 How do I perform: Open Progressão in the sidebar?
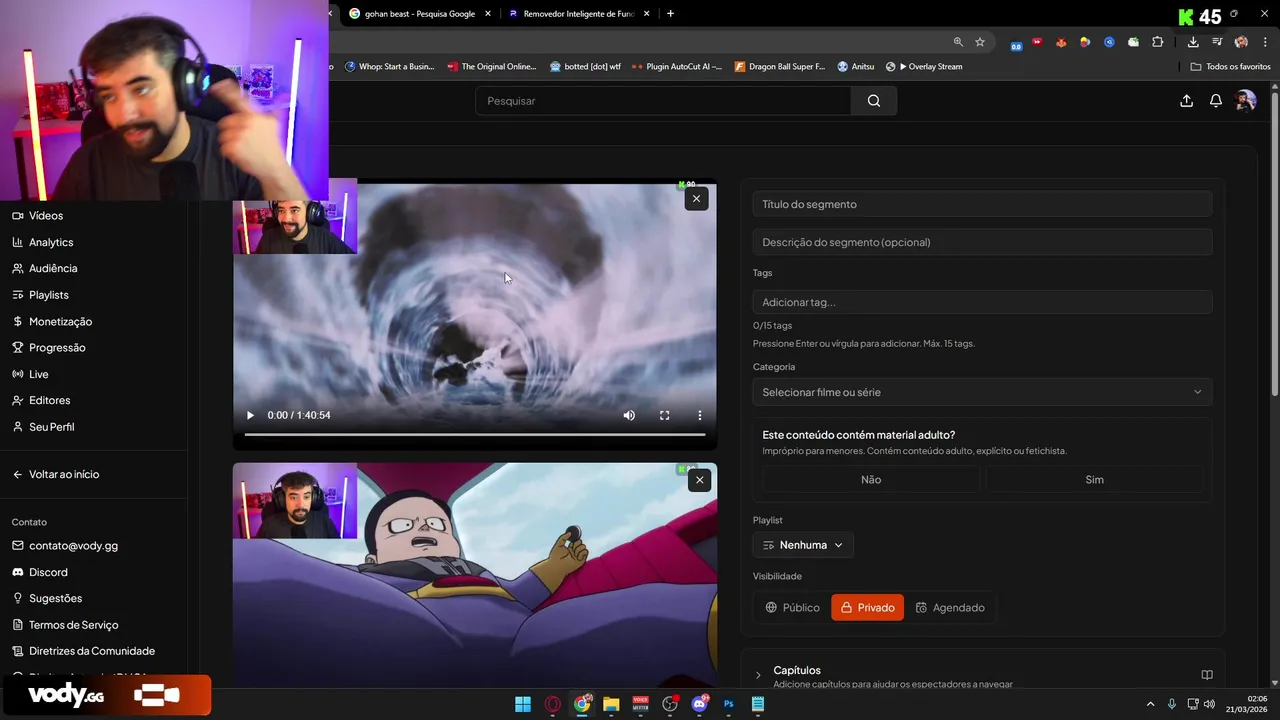pyautogui.click(x=49, y=348)
